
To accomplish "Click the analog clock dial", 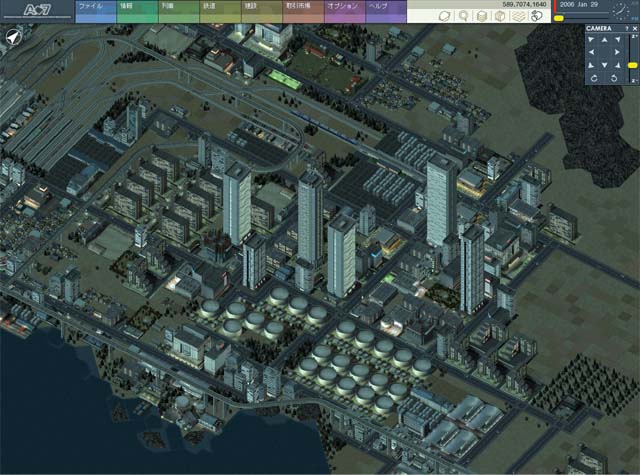I will 621,11.
